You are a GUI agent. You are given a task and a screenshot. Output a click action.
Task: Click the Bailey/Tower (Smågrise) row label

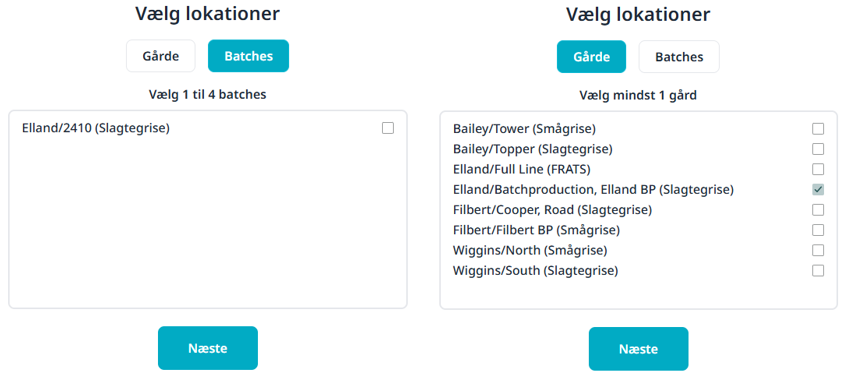tap(524, 129)
